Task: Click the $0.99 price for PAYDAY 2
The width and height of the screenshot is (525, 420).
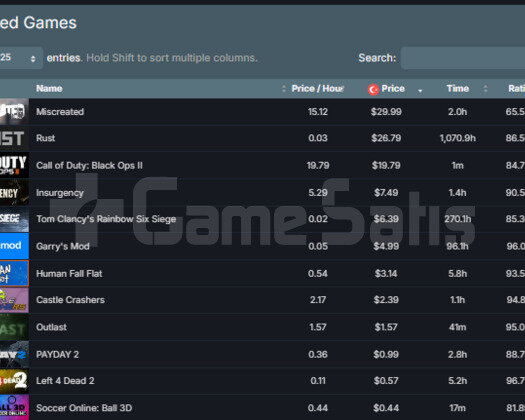Action: click(386, 354)
